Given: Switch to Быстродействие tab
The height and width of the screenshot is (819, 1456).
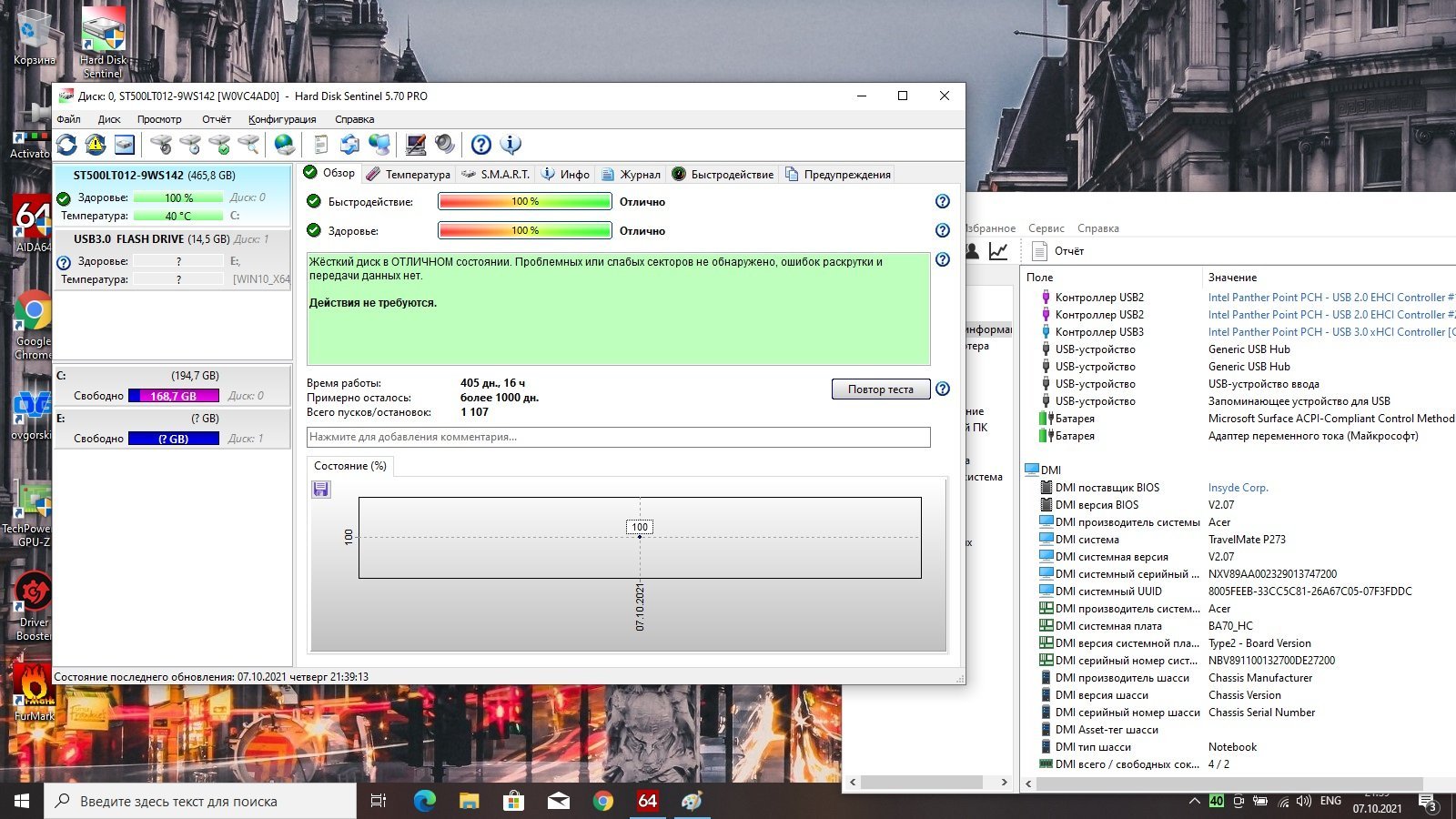Looking at the screenshot, I should pyautogui.click(x=723, y=175).
